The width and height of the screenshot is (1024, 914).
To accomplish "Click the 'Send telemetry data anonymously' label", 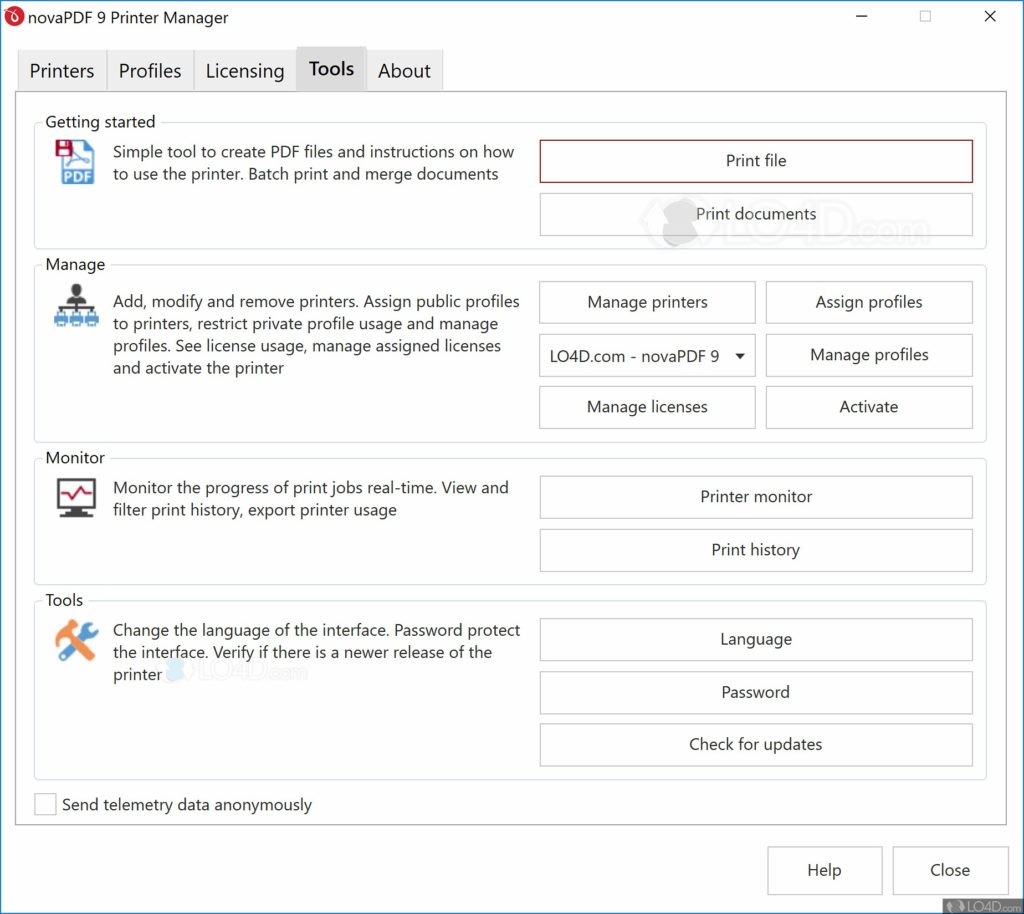I will [x=187, y=805].
